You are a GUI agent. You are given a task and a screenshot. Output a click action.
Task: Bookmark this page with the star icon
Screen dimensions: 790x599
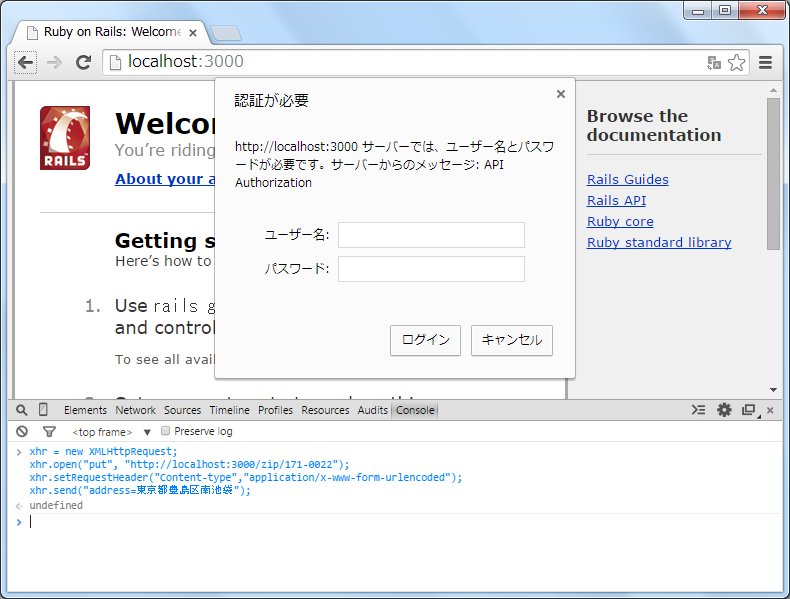(736, 62)
